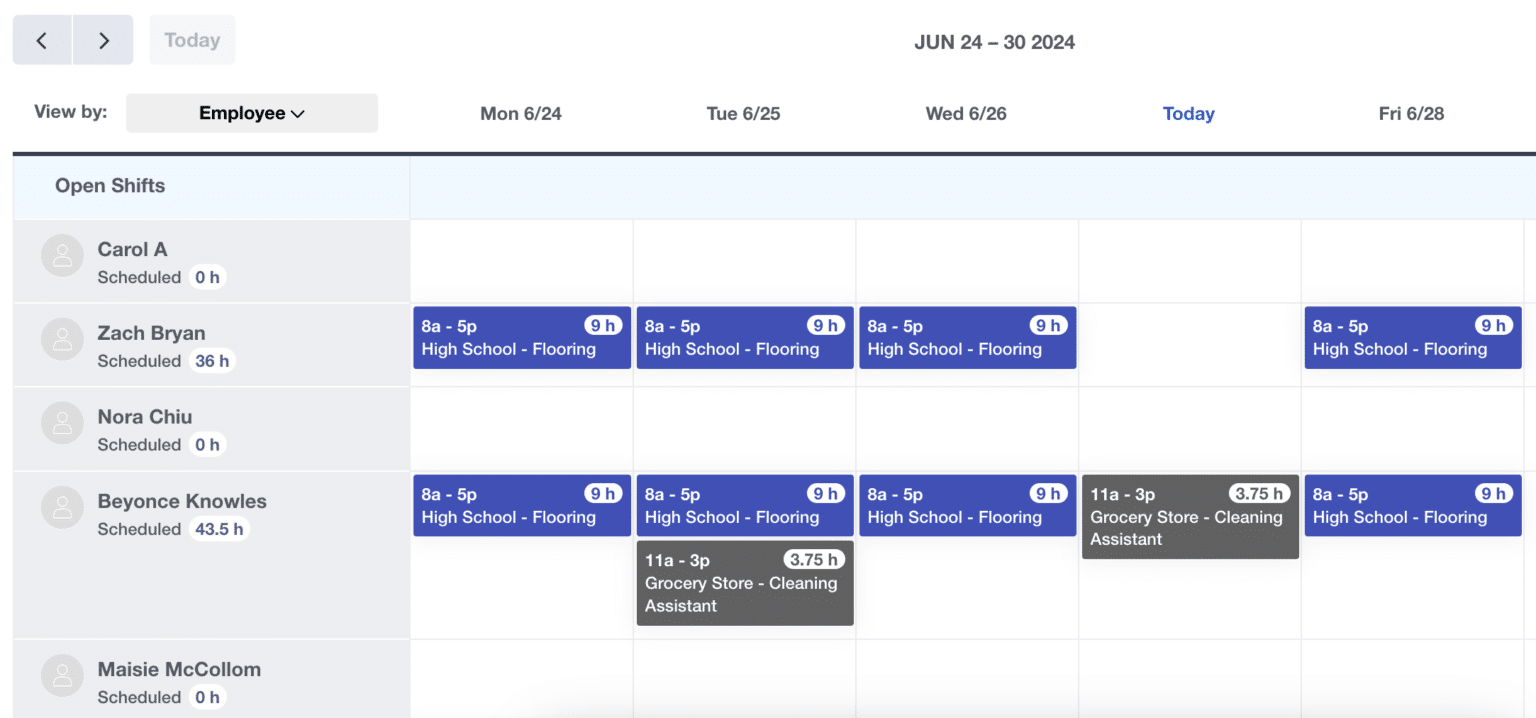Screen dimensions: 1536x718
Task: Open Beyonce's Tuesday Grocery Store Cleaning shift
Action: (744, 583)
